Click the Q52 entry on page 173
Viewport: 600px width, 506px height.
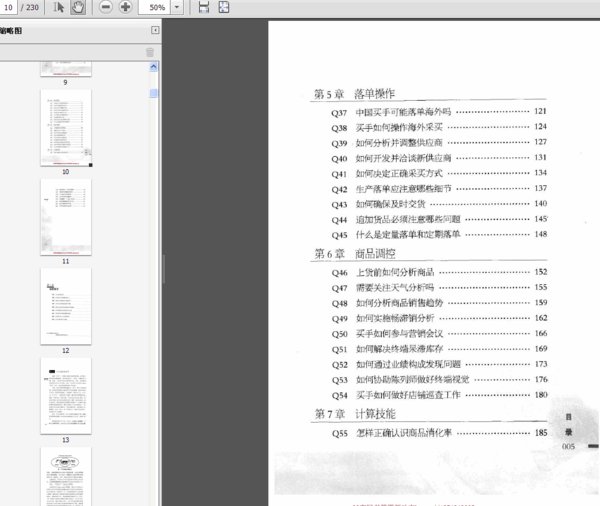coord(439,364)
